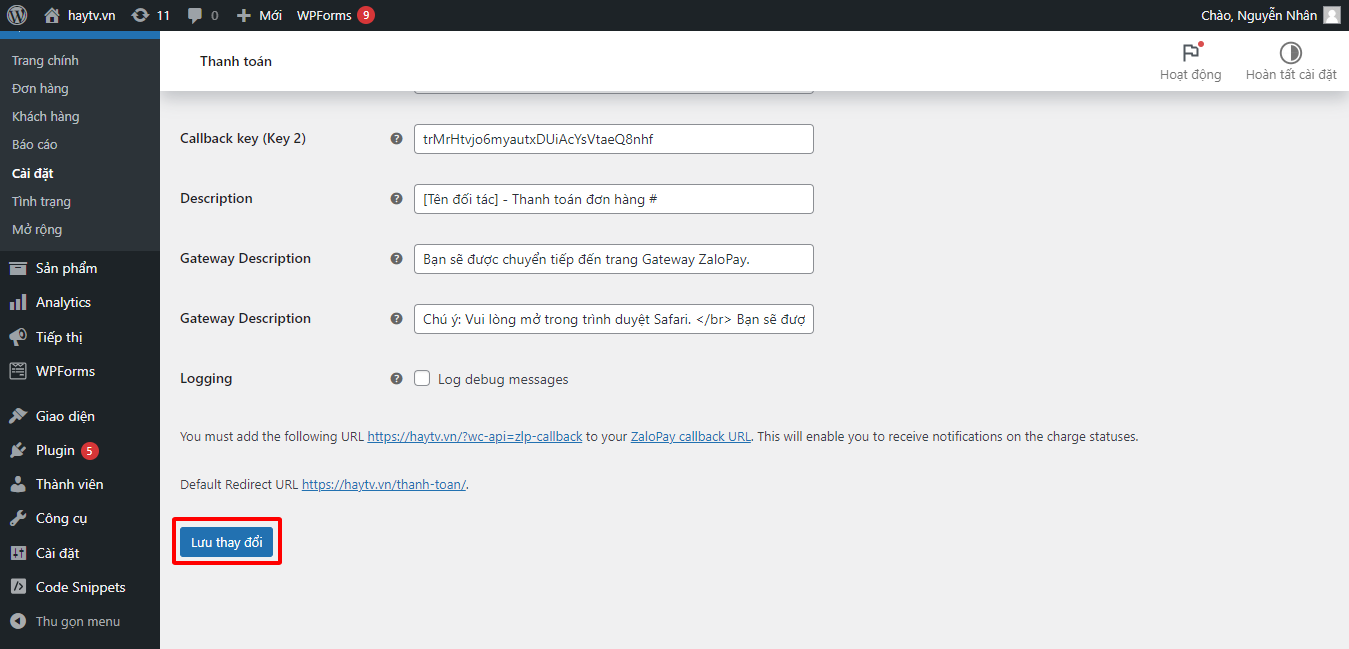Open Tình trạng in the sidebar
Image resolution: width=1349 pixels, height=649 pixels.
41,201
